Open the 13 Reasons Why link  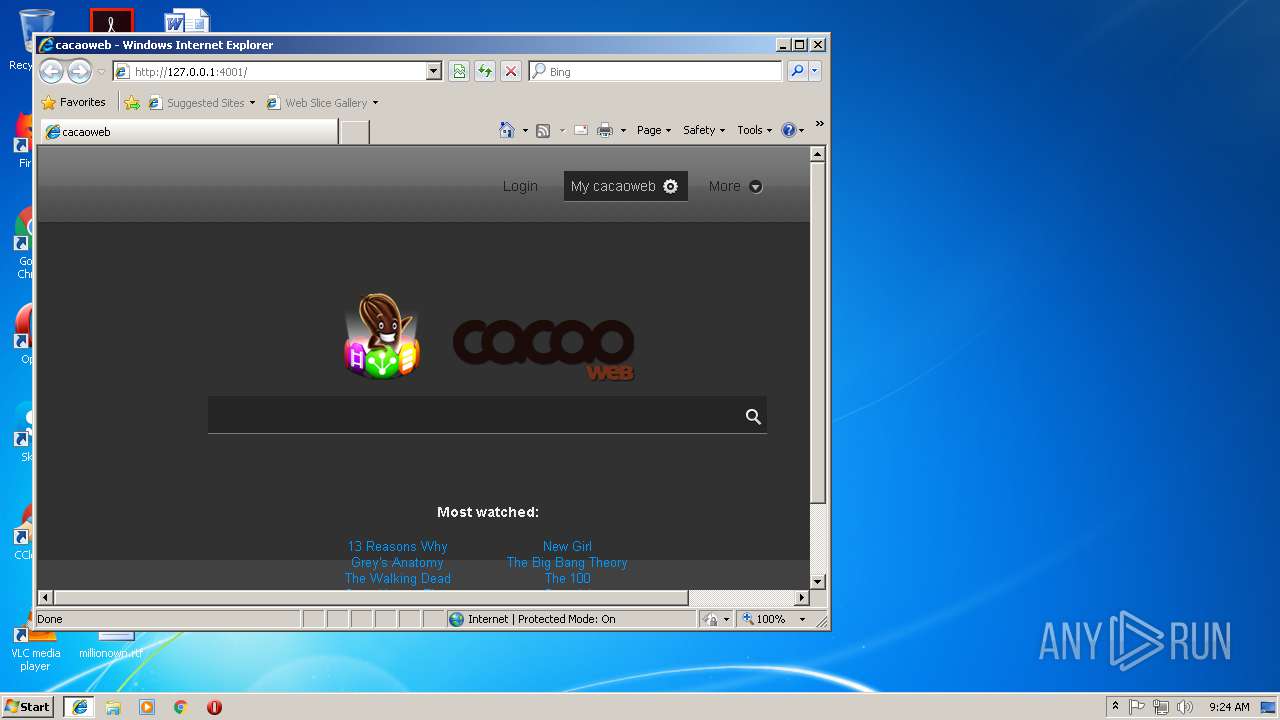tap(397, 546)
